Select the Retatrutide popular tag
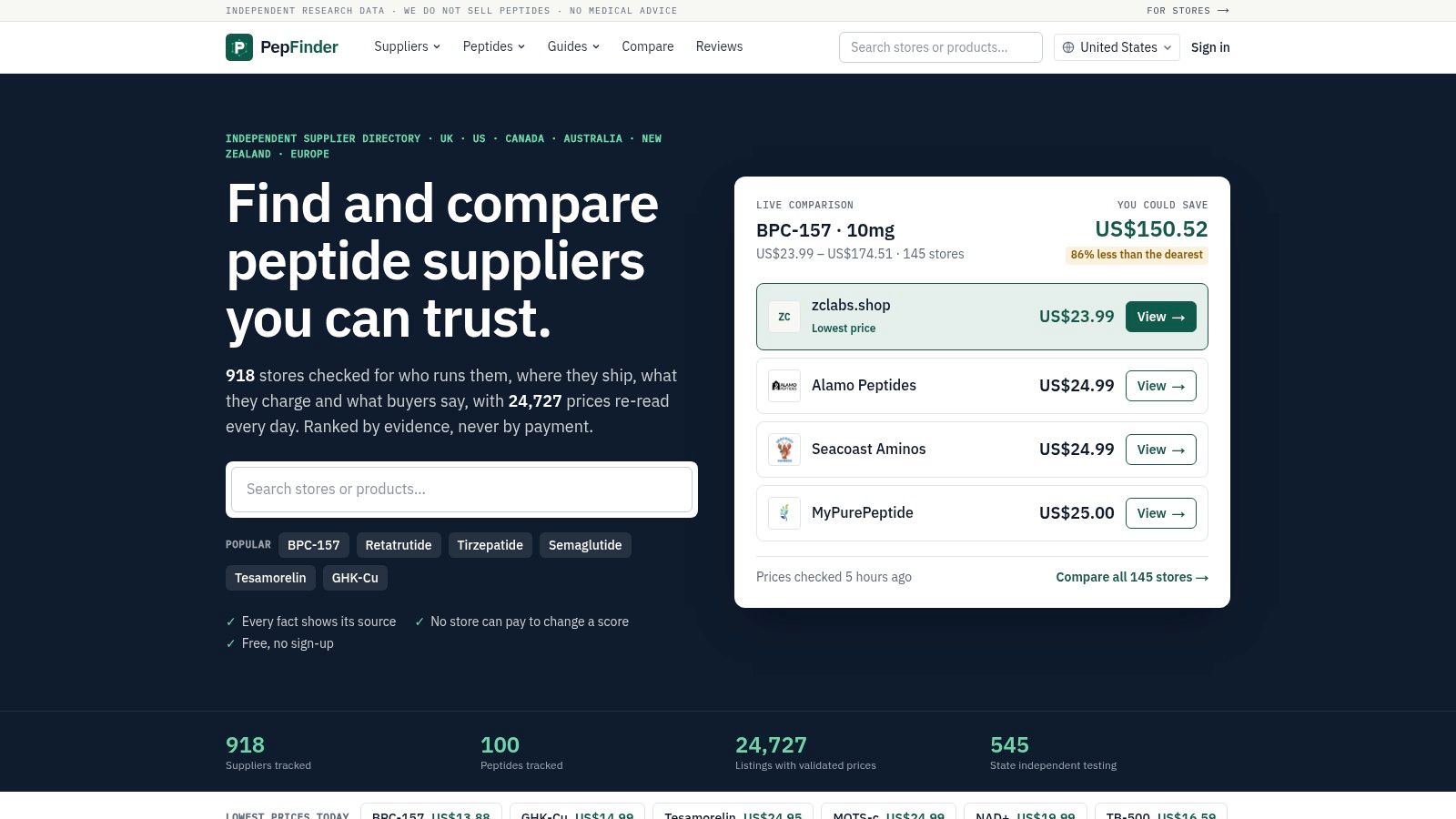 pos(399,545)
